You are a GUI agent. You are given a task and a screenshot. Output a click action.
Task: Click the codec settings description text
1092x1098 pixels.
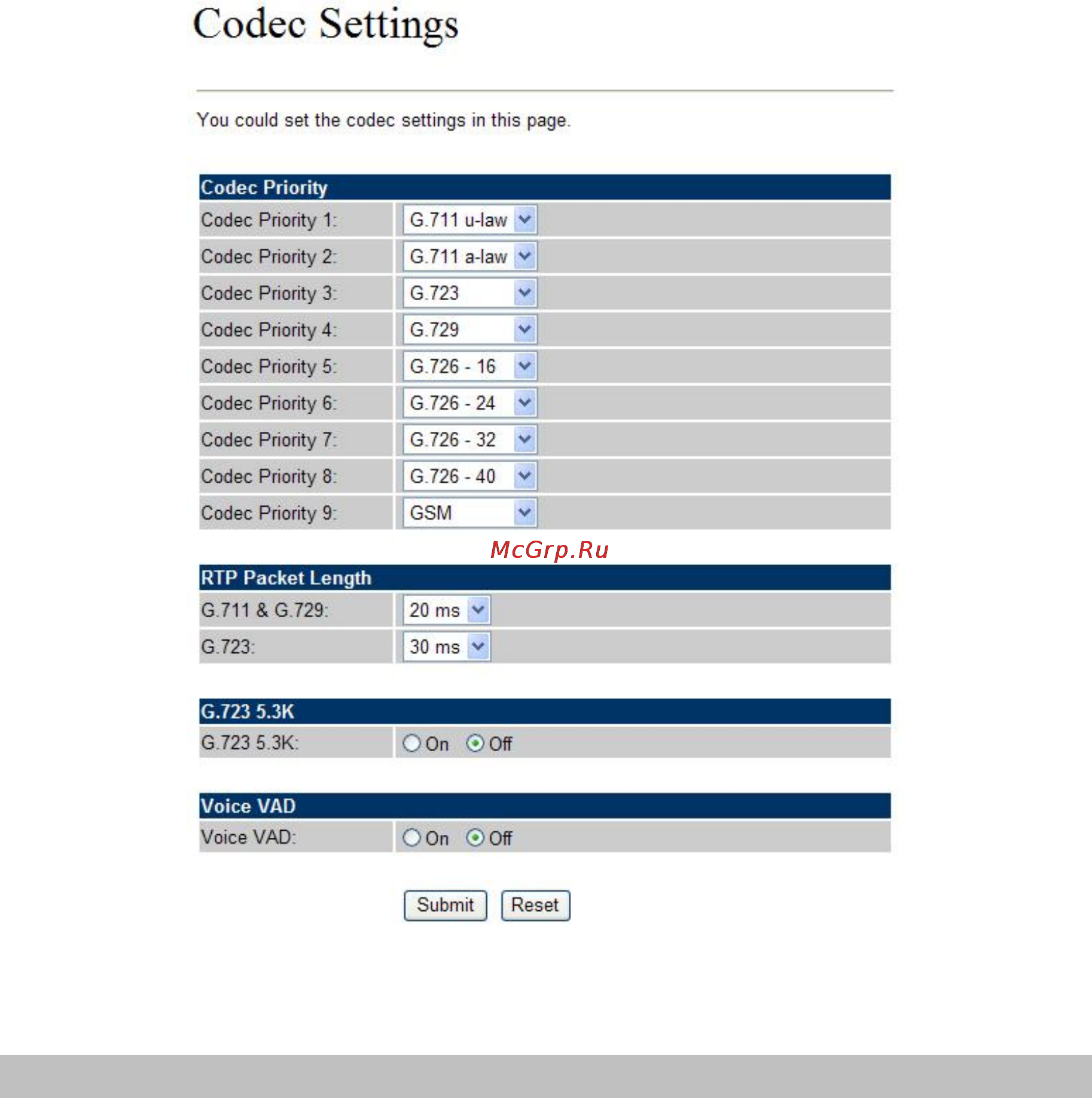click(384, 120)
